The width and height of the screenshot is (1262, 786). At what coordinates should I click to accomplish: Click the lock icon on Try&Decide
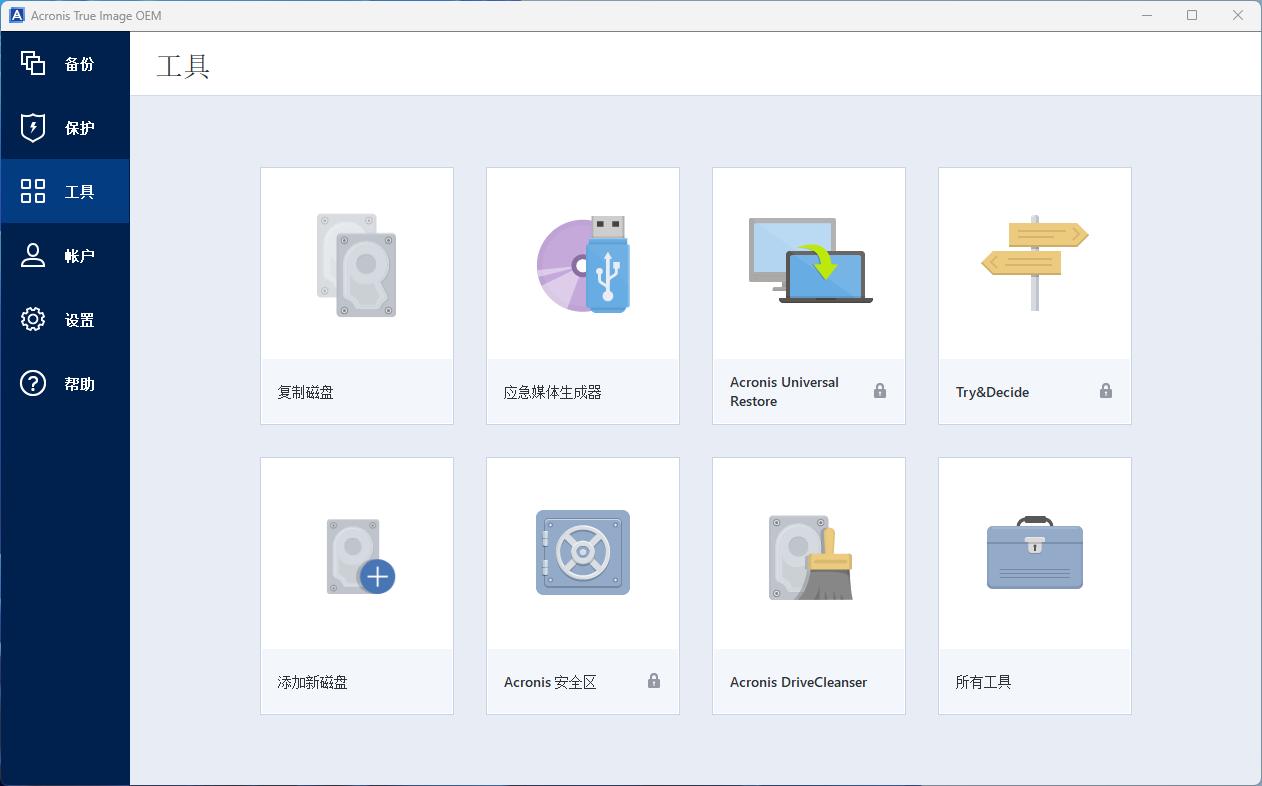point(1106,392)
